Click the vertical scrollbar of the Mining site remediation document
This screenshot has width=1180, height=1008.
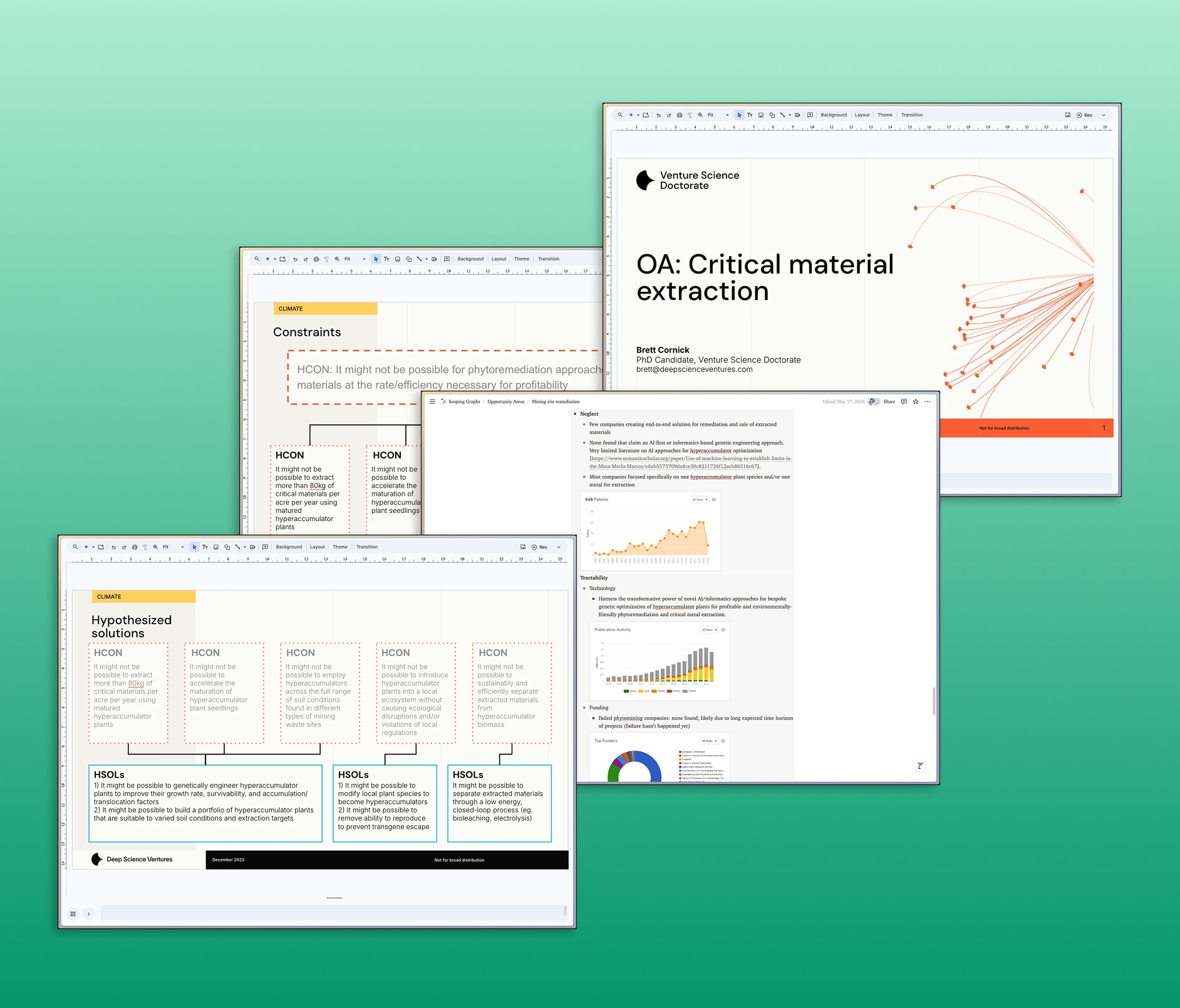pos(934,701)
